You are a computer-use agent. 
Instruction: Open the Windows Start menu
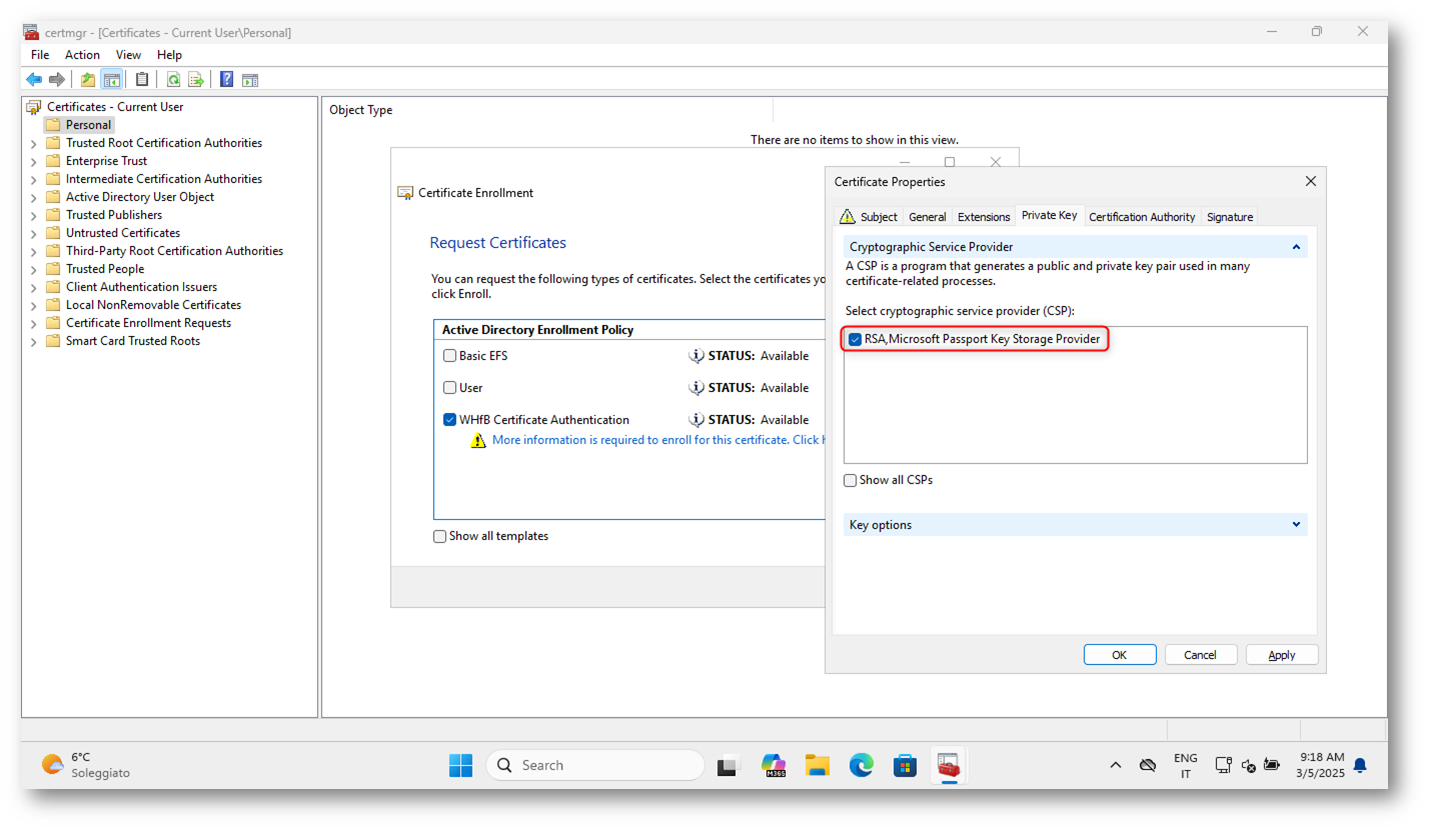coord(460,765)
